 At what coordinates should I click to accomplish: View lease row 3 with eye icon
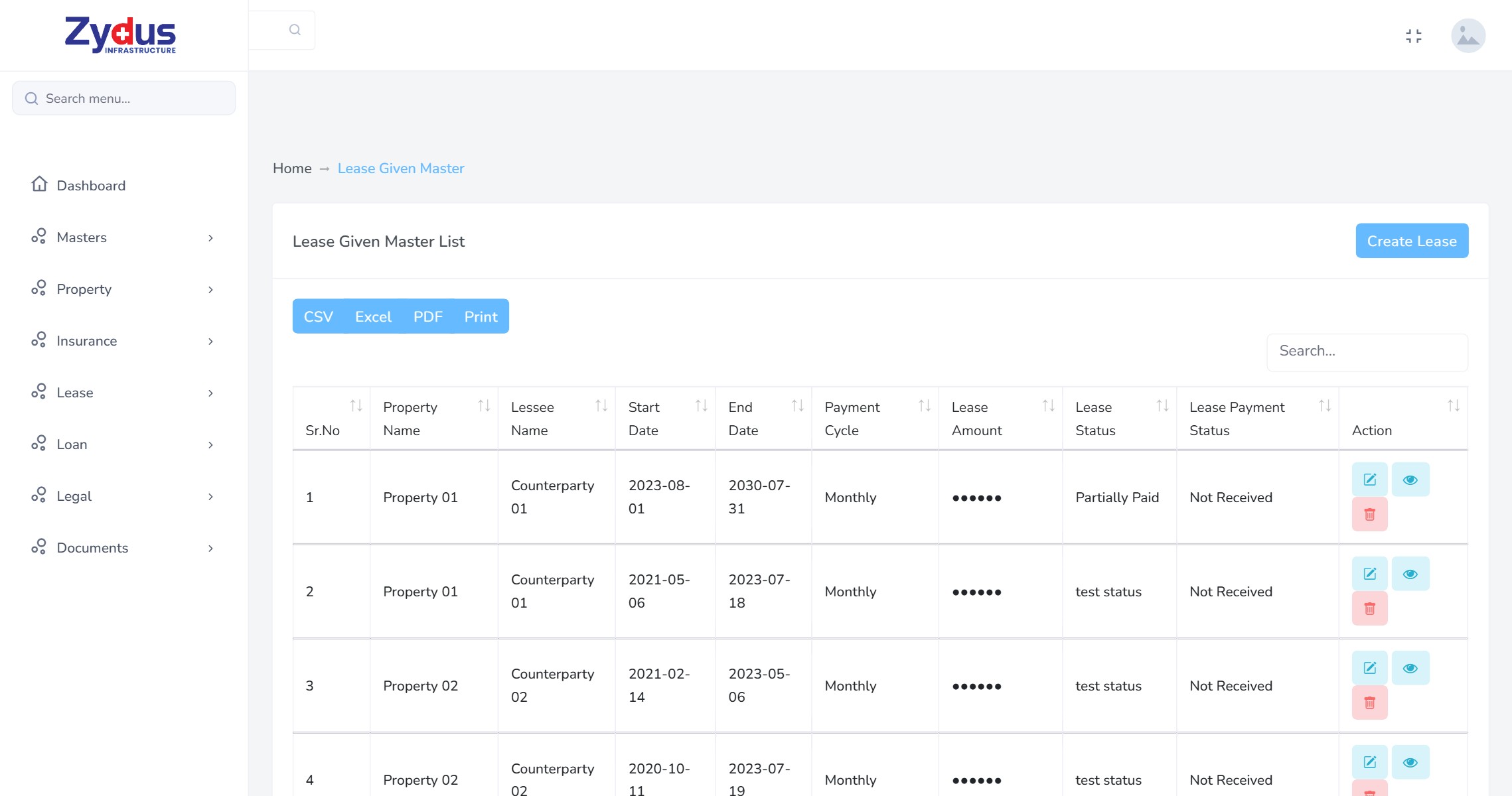[1410, 668]
